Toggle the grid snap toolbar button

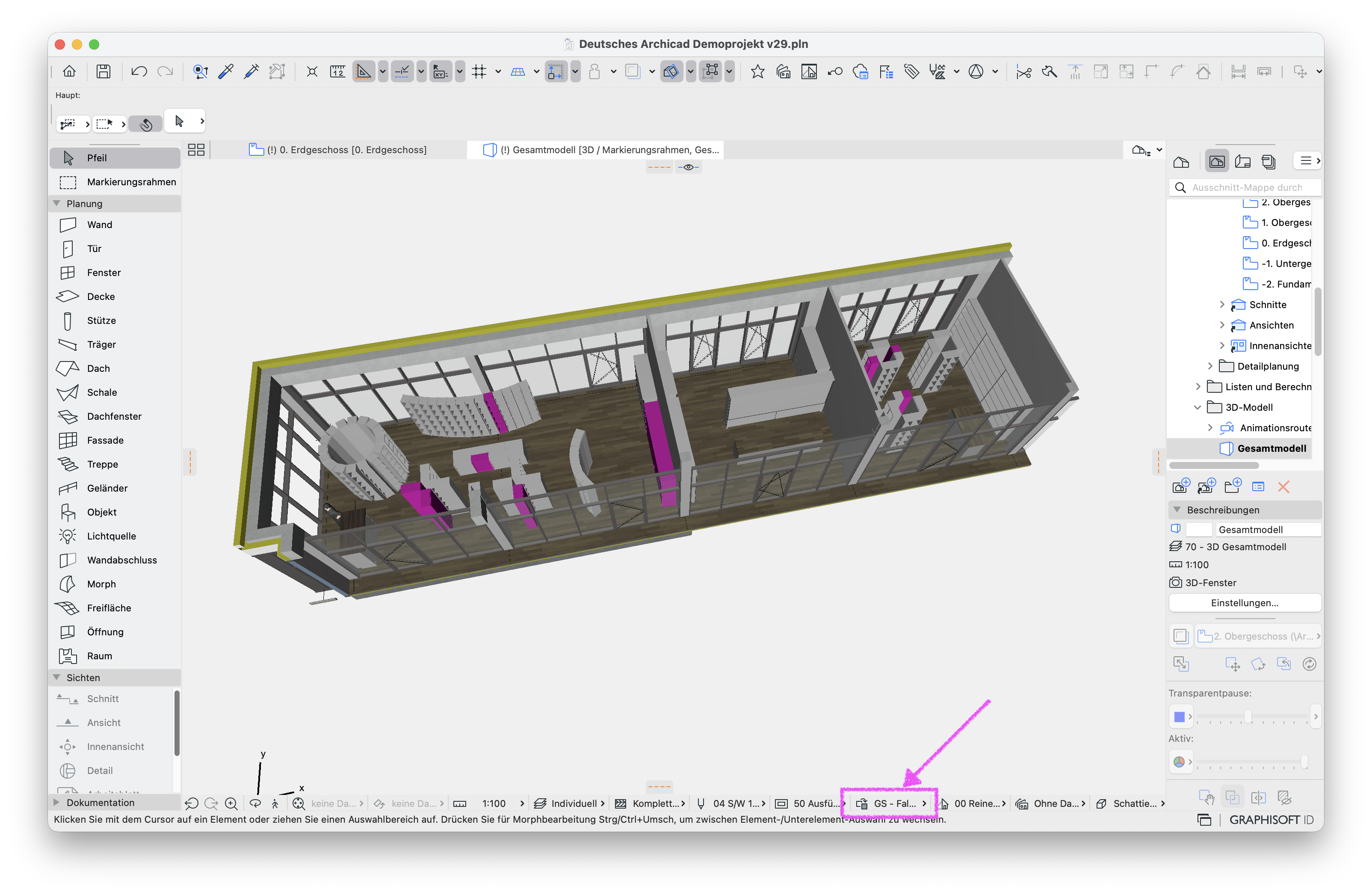pos(479,71)
